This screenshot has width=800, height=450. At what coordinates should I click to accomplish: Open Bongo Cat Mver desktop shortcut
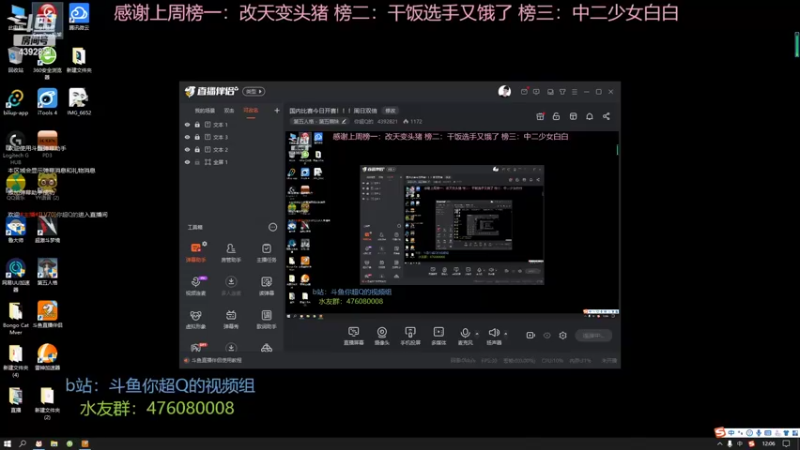15,319
